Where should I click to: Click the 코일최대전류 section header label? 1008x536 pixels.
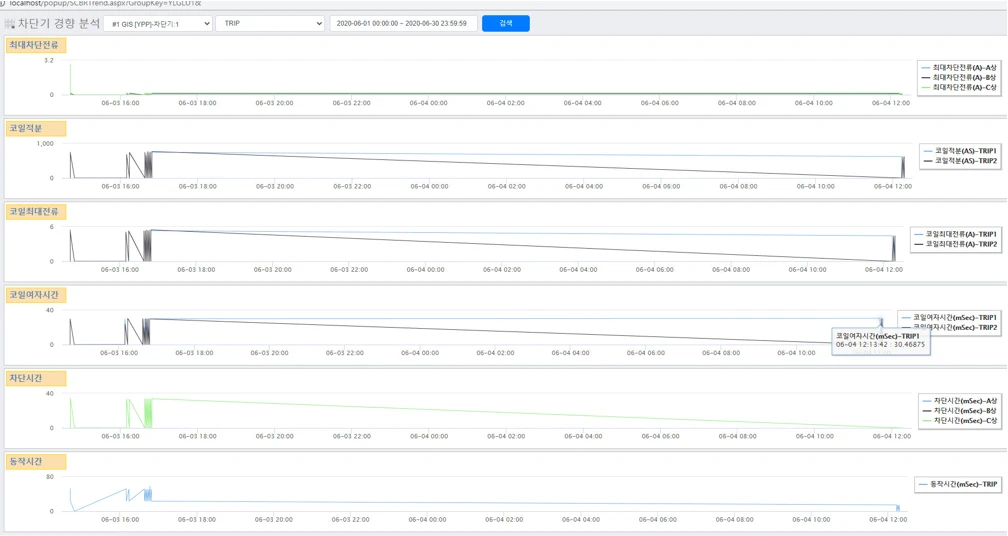point(36,211)
